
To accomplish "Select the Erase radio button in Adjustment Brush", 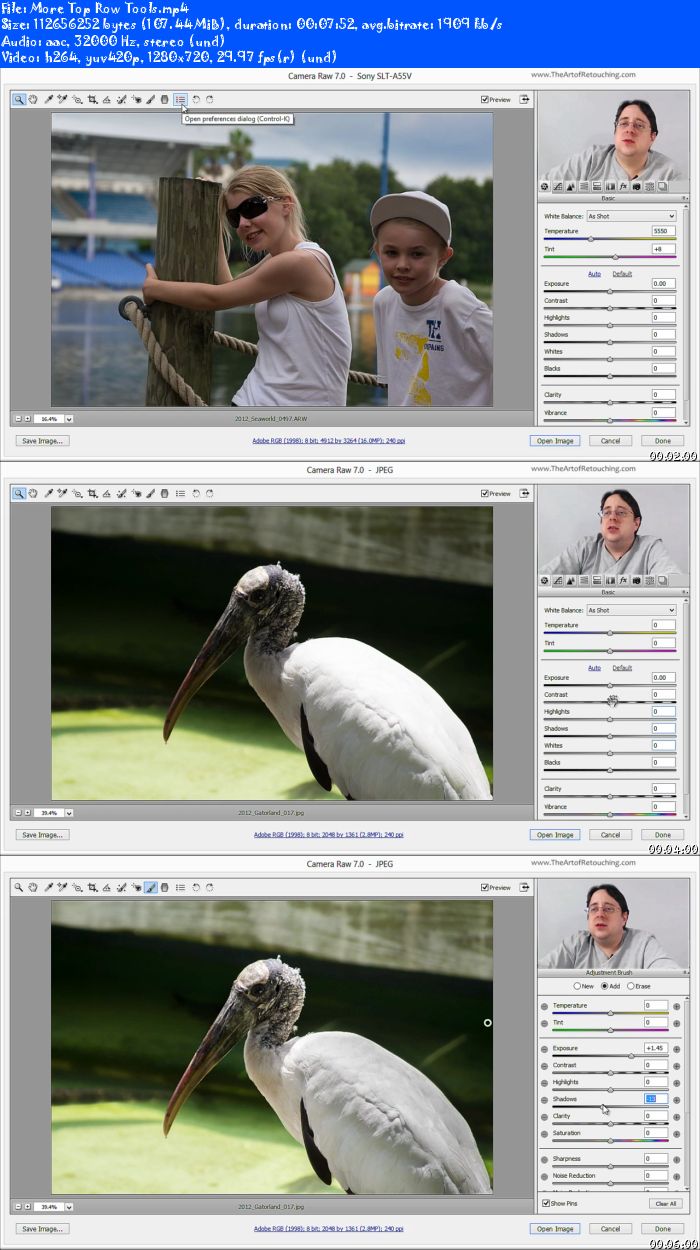I will click(630, 986).
